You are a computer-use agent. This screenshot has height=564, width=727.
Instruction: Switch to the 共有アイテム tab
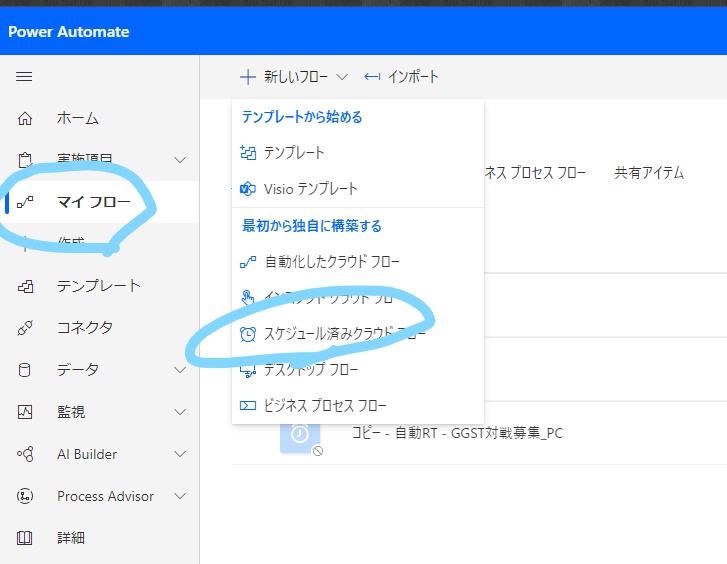(x=648, y=173)
